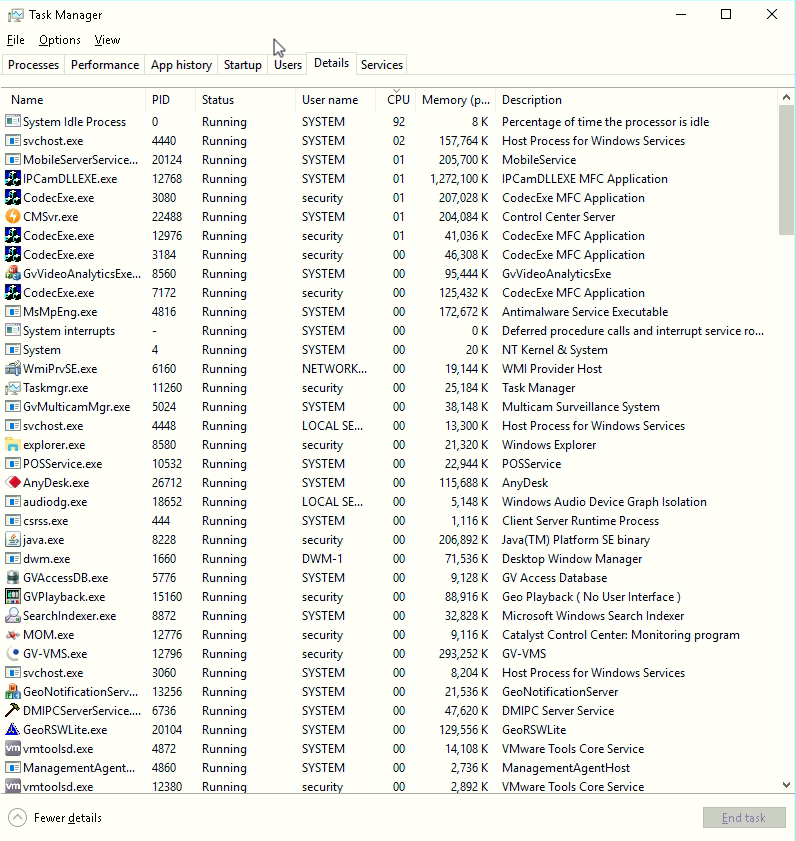
Task: Switch to the Services tab
Action: click(381, 65)
